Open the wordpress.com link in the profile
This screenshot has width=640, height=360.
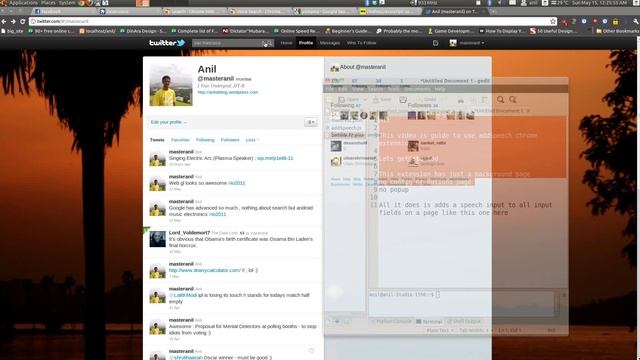[x=228, y=92]
